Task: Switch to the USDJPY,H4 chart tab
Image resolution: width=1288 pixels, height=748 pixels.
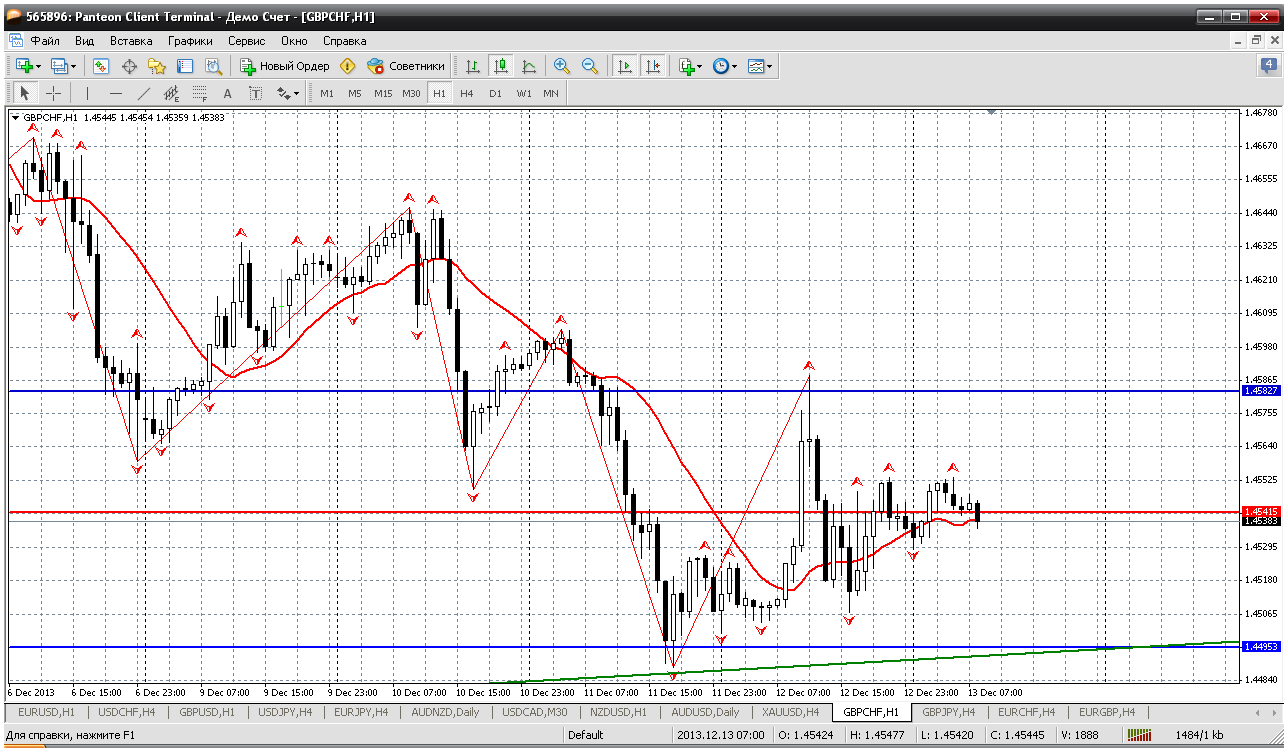Action: 285,712
